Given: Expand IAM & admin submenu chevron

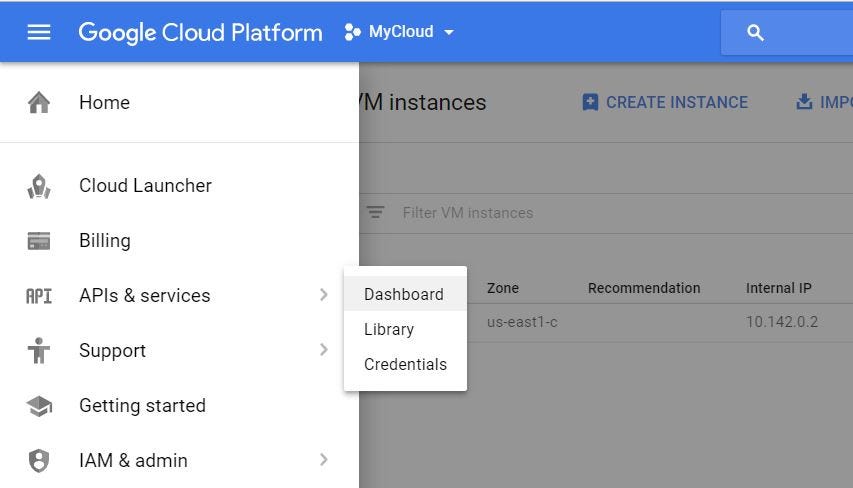Looking at the screenshot, I should point(324,460).
